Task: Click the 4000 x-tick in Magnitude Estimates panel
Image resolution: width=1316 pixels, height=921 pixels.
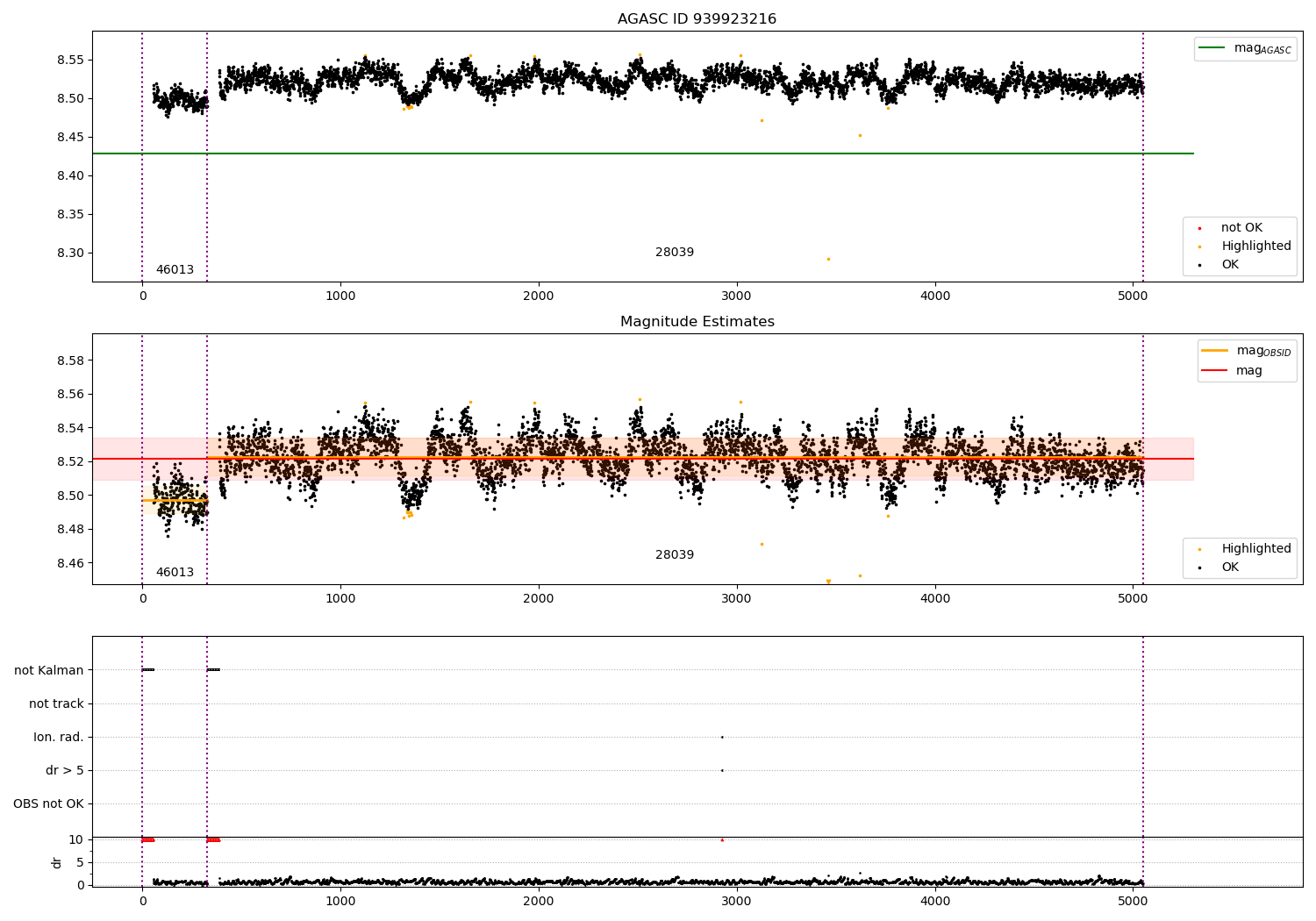Action: click(x=935, y=599)
